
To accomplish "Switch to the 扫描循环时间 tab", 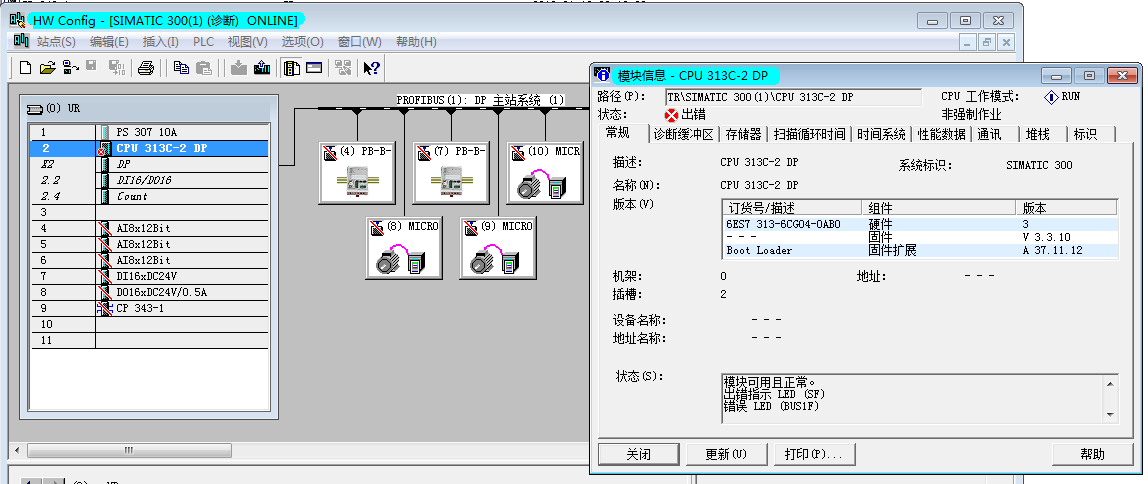I will point(810,134).
